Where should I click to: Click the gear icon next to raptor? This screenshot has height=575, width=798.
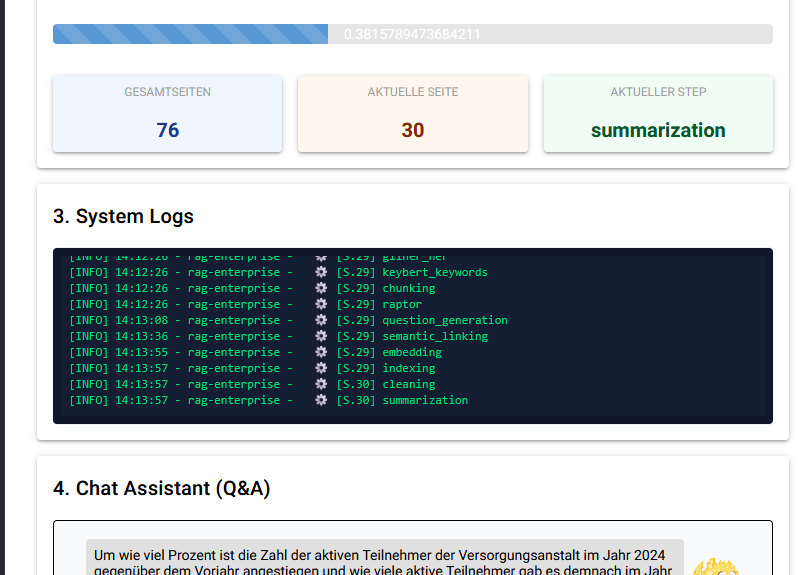click(321, 304)
